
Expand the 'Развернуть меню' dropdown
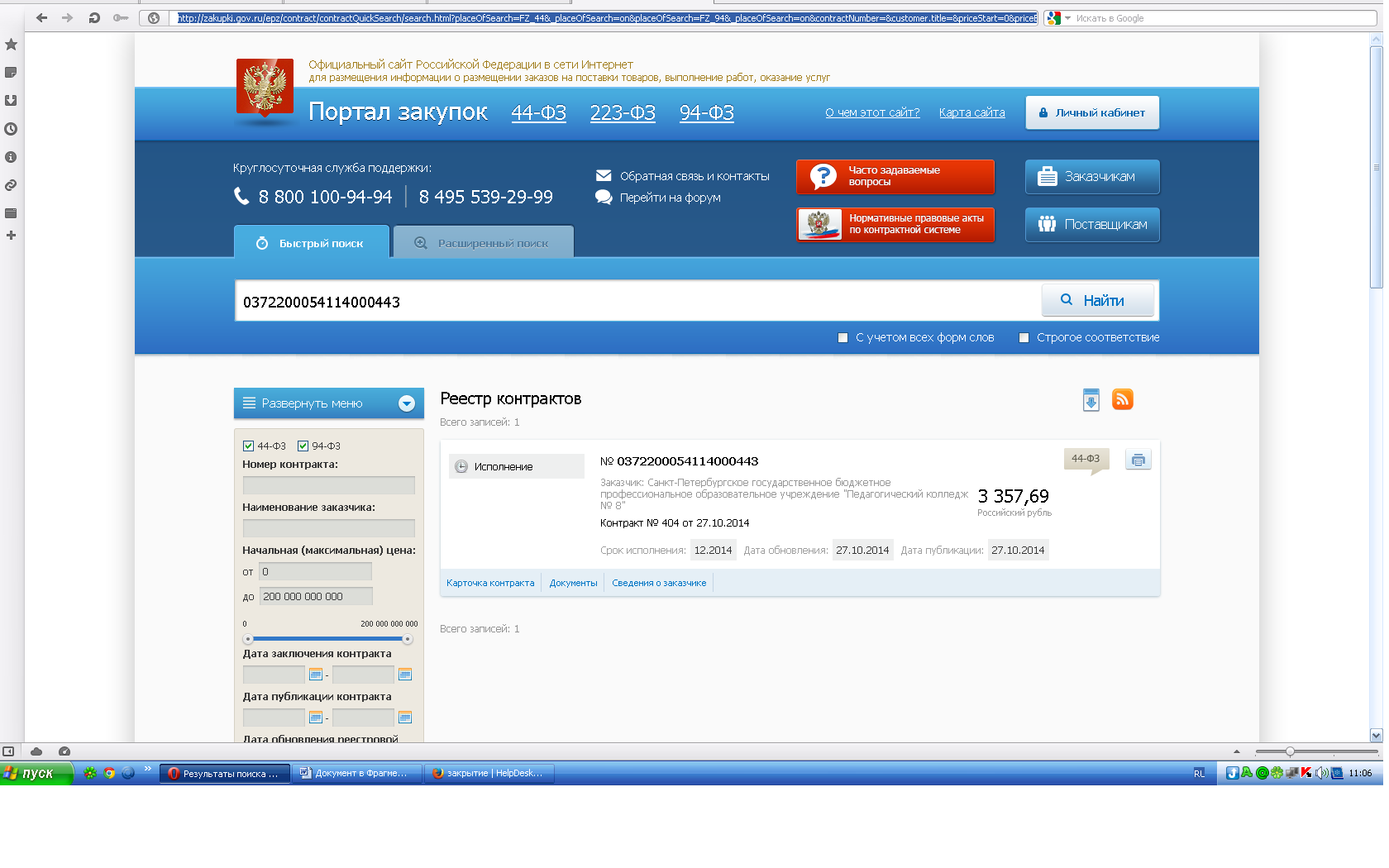tap(329, 403)
